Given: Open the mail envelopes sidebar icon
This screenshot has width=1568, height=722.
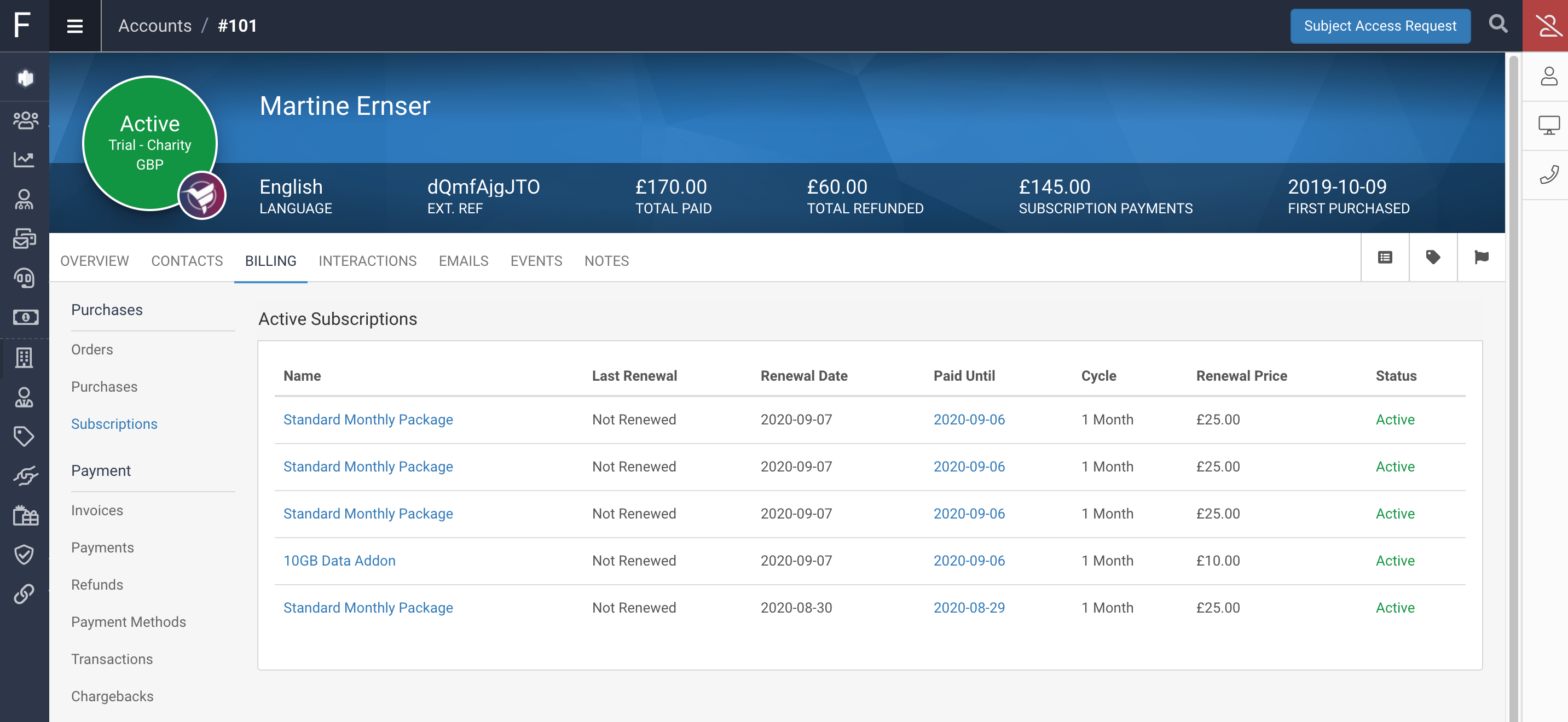Looking at the screenshot, I should point(24,238).
